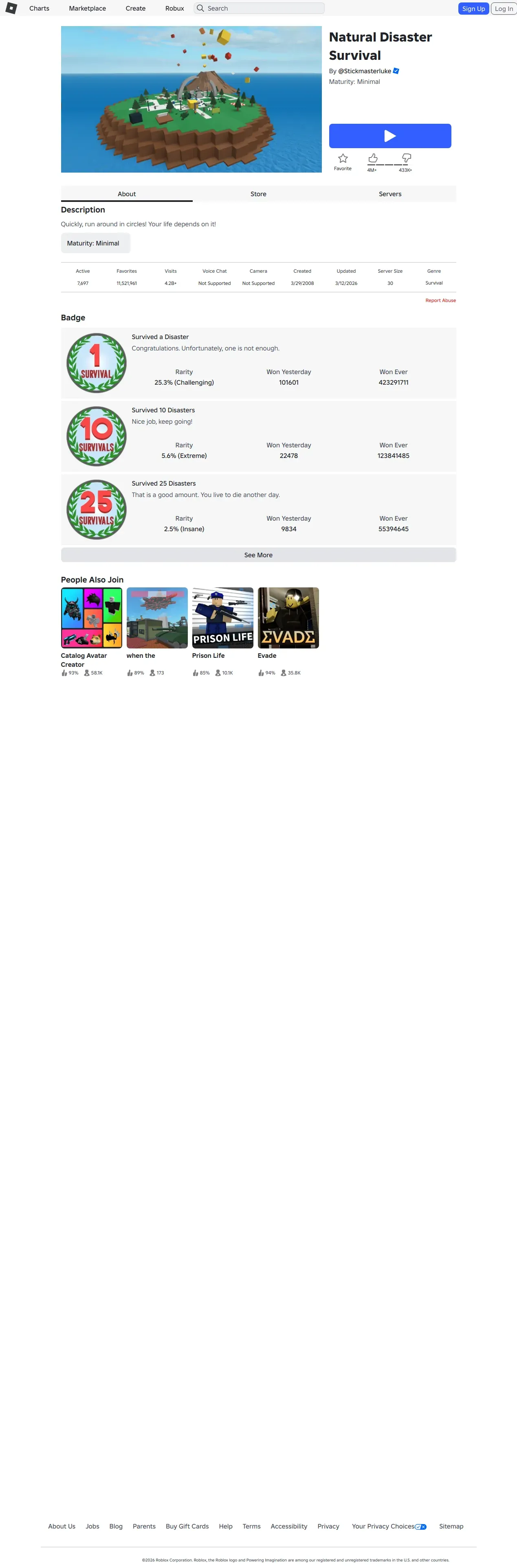Image resolution: width=517 pixels, height=1568 pixels.
Task: Start the game with the blue play button
Action: pyautogui.click(x=390, y=136)
